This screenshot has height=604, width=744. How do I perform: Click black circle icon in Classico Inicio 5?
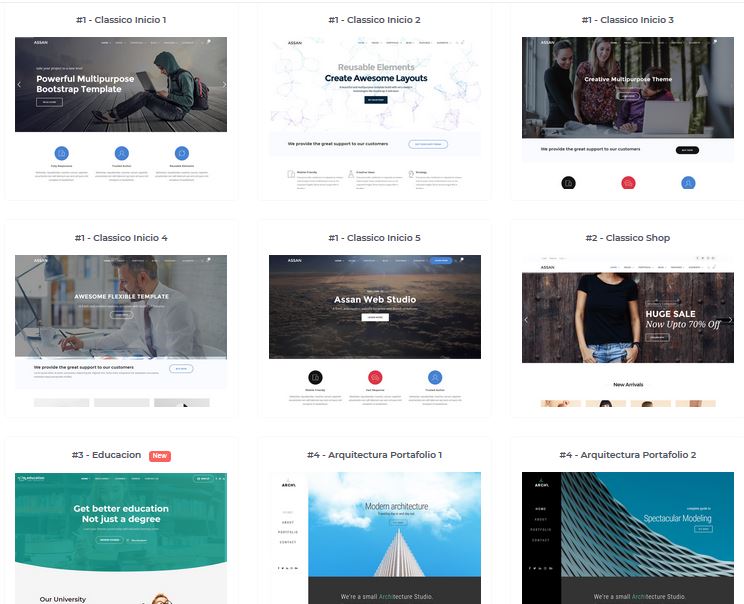[x=315, y=377]
